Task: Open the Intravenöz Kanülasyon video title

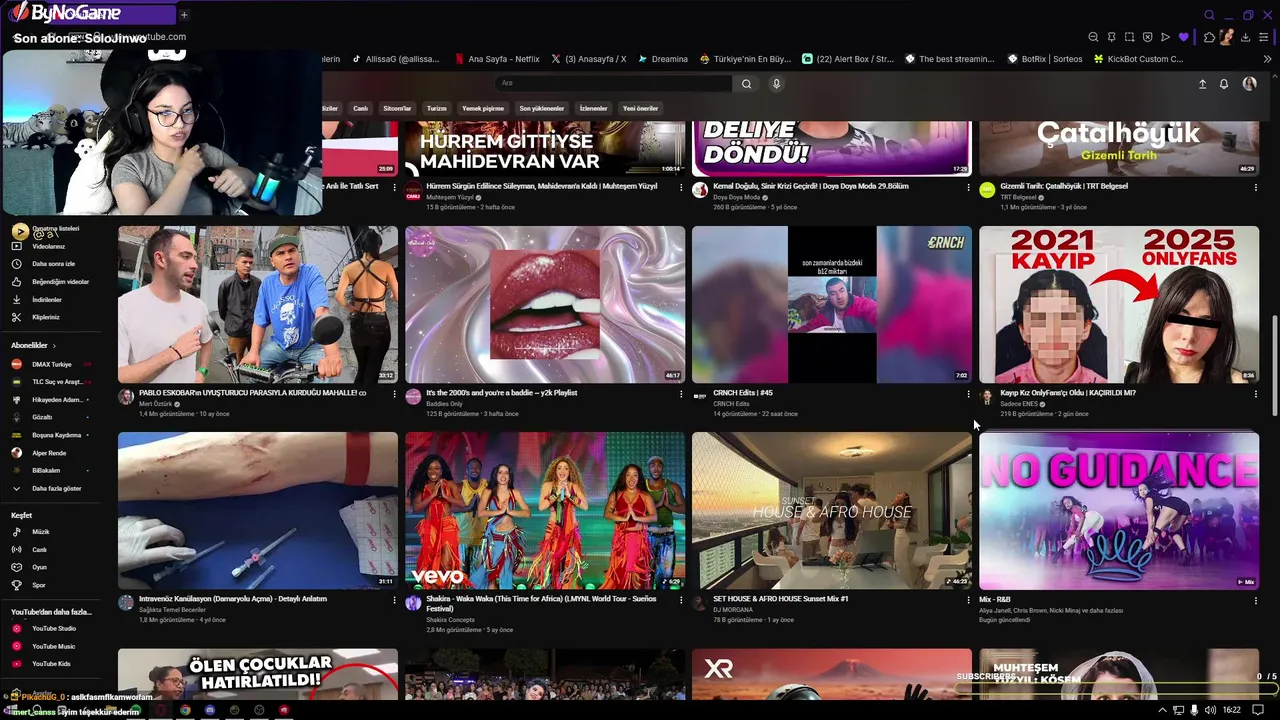Action: point(233,599)
